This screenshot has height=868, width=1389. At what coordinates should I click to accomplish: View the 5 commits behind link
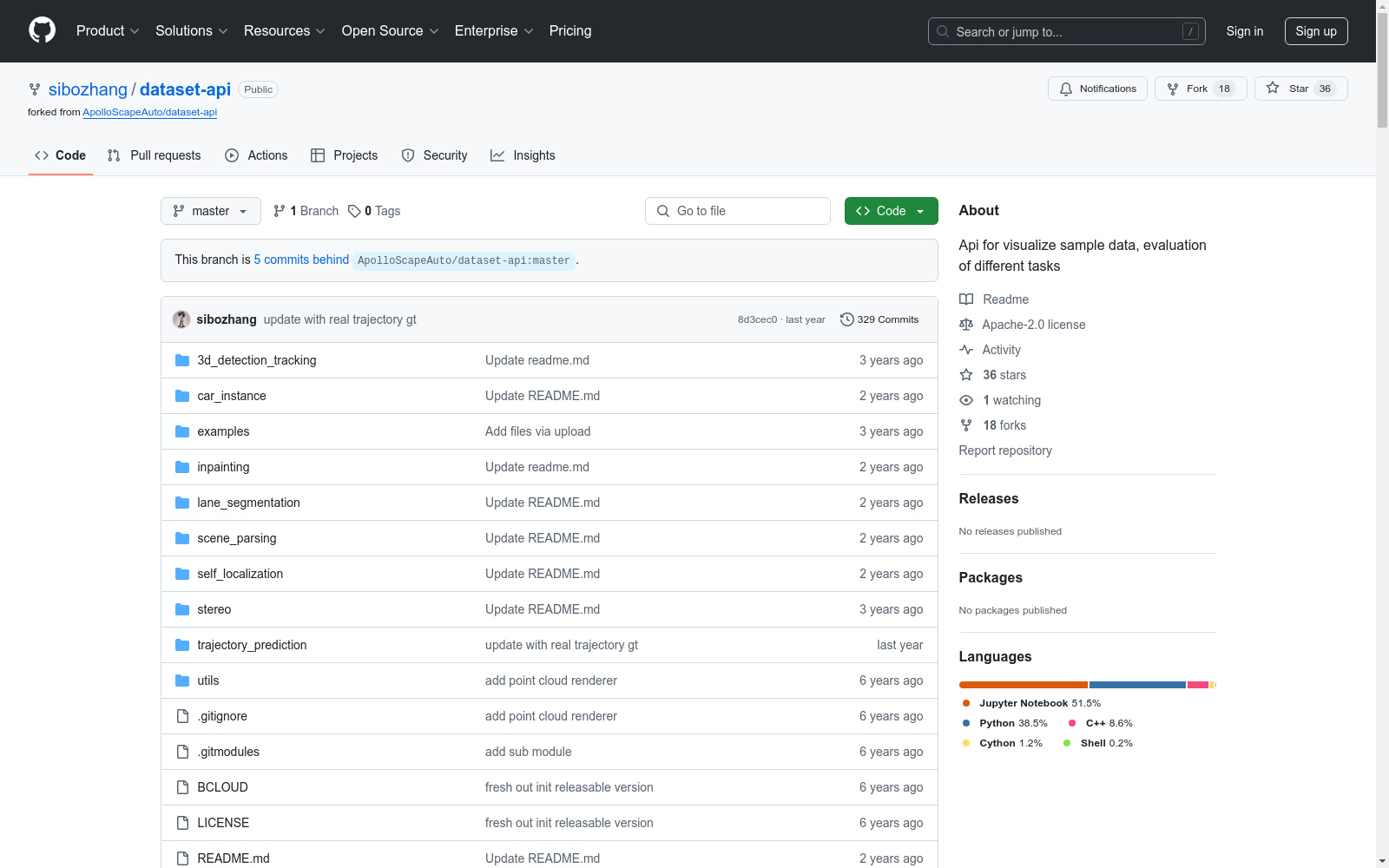pos(301,260)
